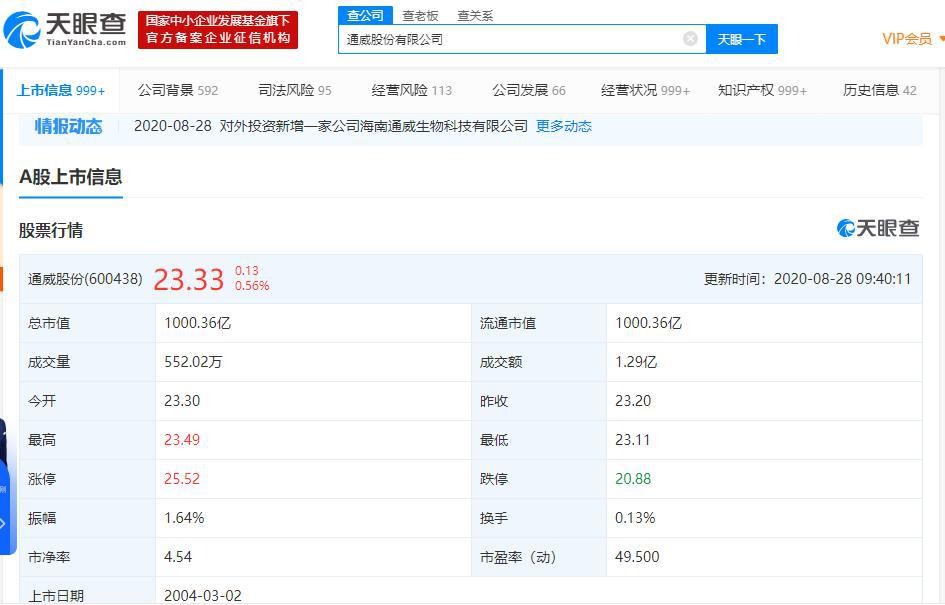The width and height of the screenshot is (945, 605).
Task: Click the 换手 value 0.13%
Action: coord(635,518)
